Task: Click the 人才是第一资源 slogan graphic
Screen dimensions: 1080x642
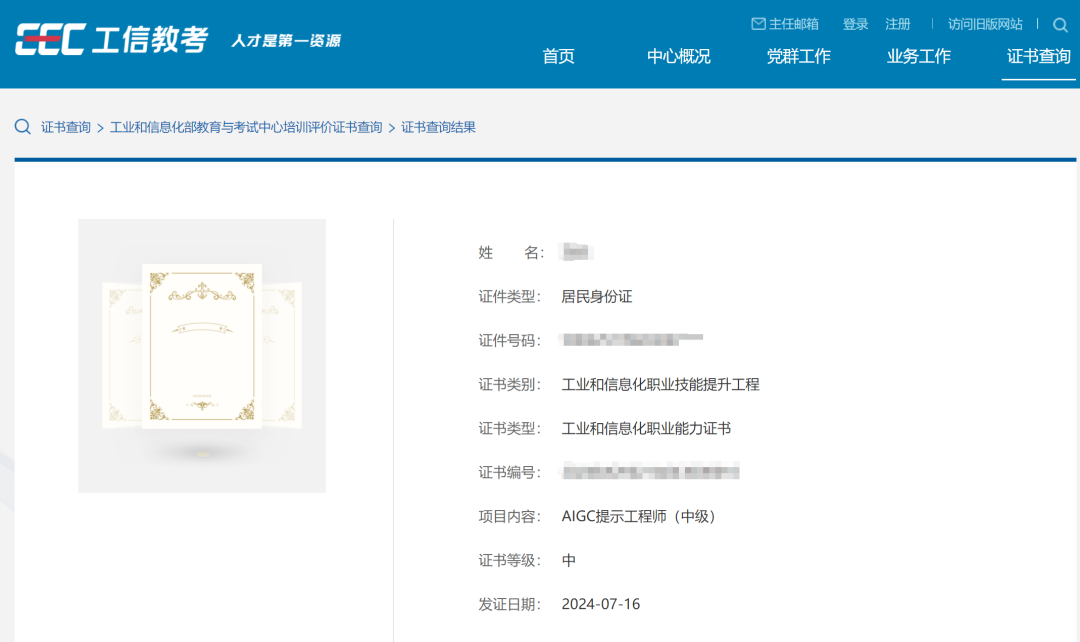Action: (285, 41)
